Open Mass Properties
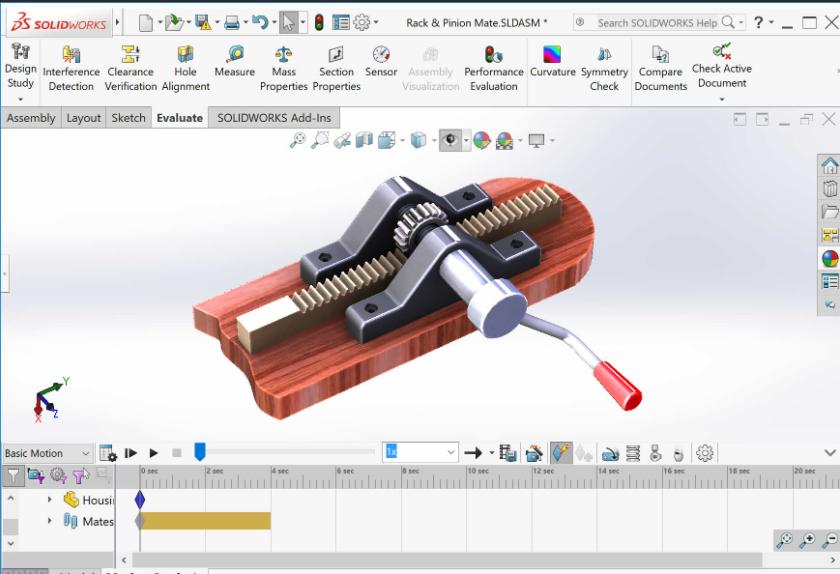This screenshot has height=574, width=840. pyautogui.click(x=283, y=69)
